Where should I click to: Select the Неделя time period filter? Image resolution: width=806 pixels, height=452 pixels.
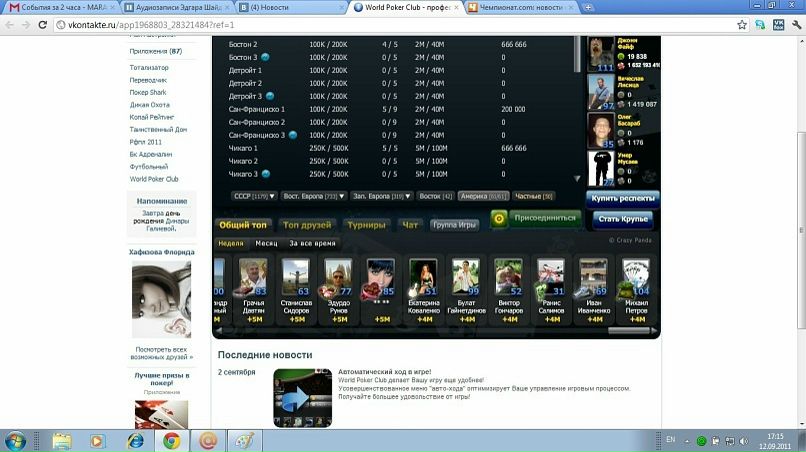(x=230, y=243)
